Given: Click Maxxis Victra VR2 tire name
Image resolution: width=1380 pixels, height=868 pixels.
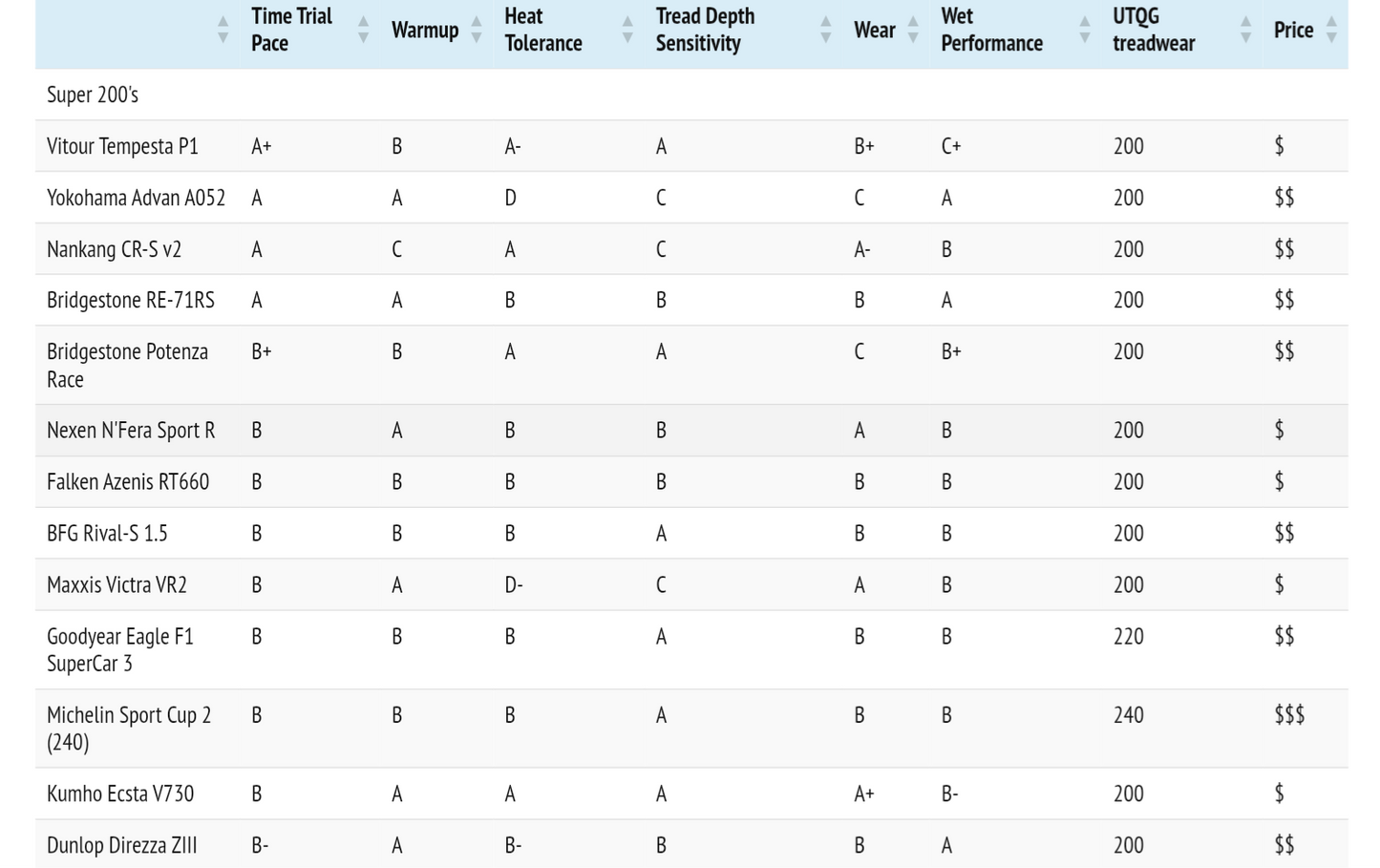Looking at the screenshot, I should coord(117,584).
